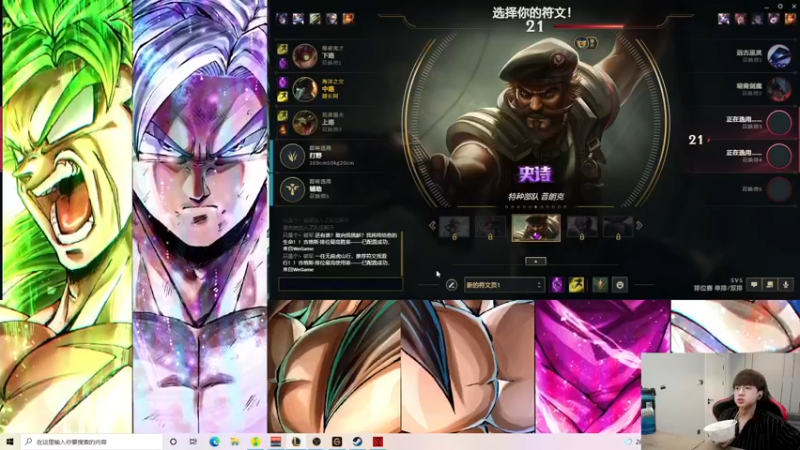The height and width of the screenshot is (450, 800).
Task: Open the rune page edit pencil icon
Action: tap(452, 285)
